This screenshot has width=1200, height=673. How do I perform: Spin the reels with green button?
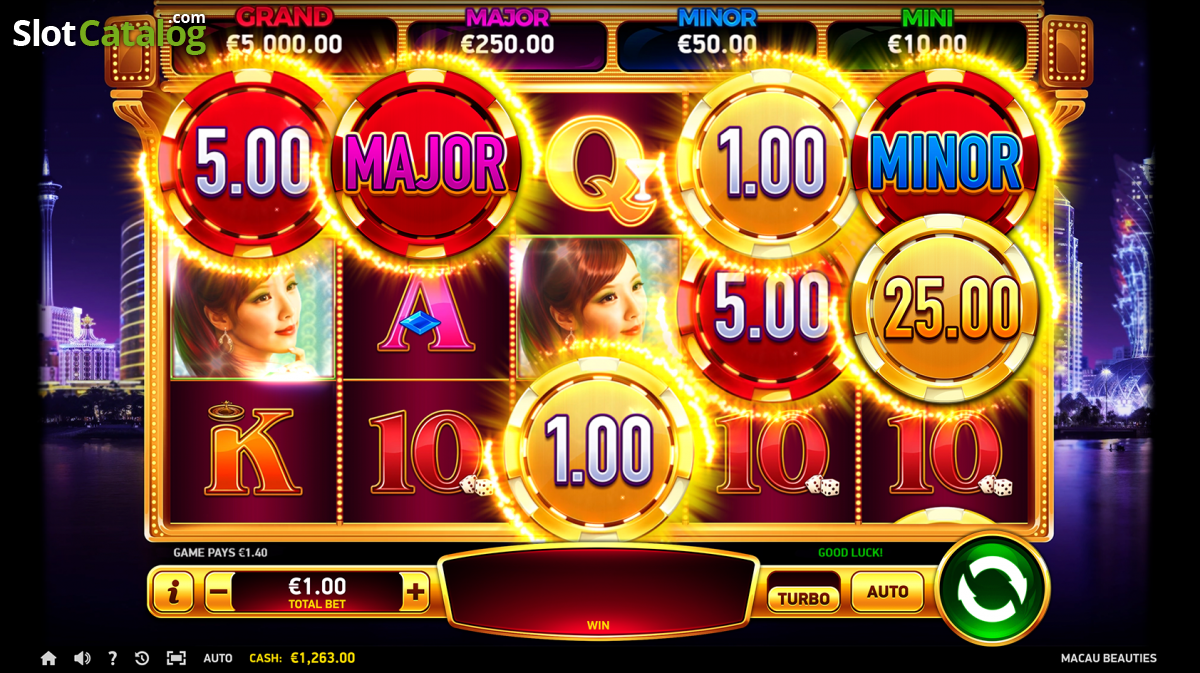click(991, 589)
